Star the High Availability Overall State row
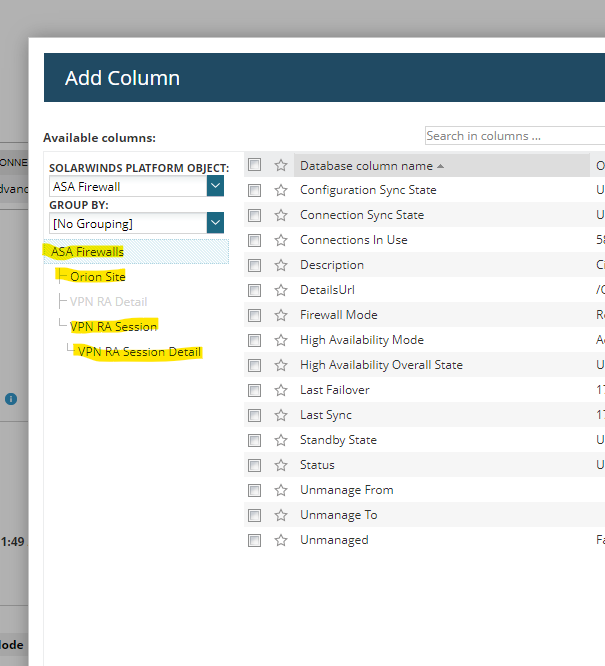Image resolution: width=605 pixels, height=666 pixels. [281, 365]
